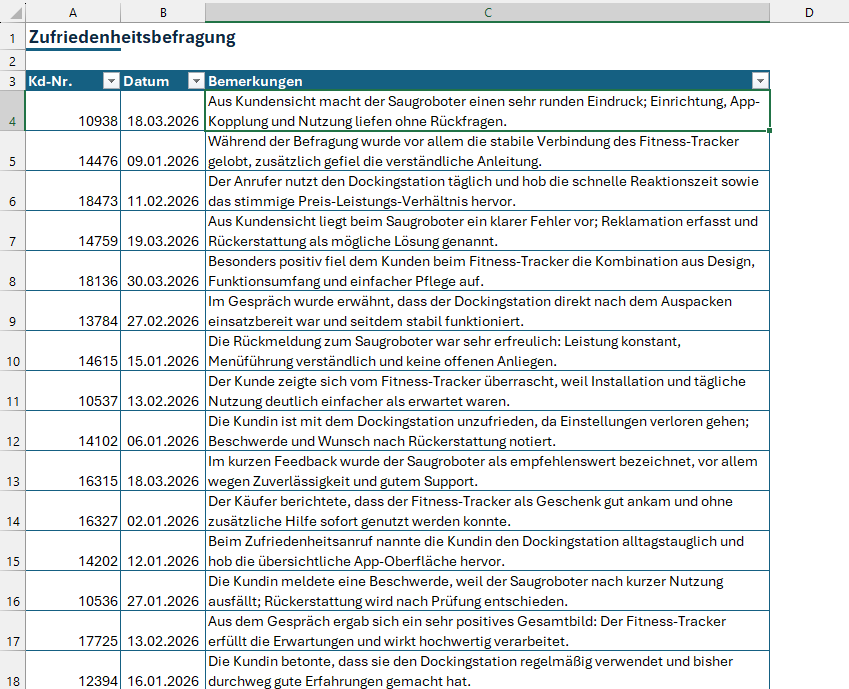Select date cell 02.01.2026
Screen dimensions: 849x689
coord(163,511)
